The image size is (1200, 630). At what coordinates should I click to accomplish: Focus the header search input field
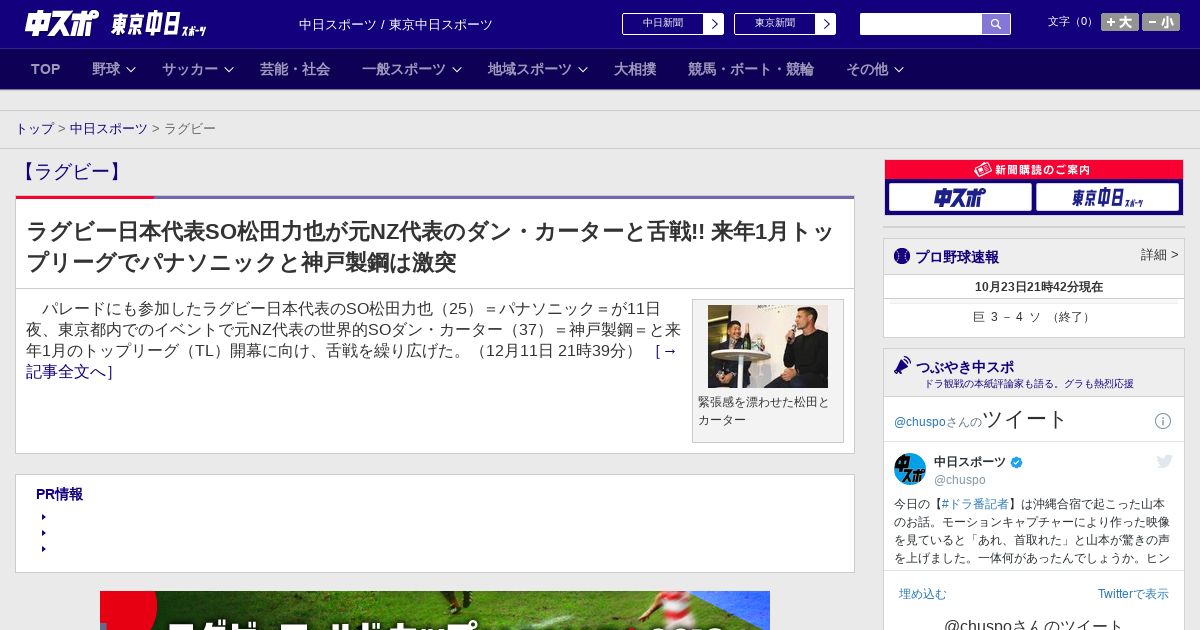[921, 24]
